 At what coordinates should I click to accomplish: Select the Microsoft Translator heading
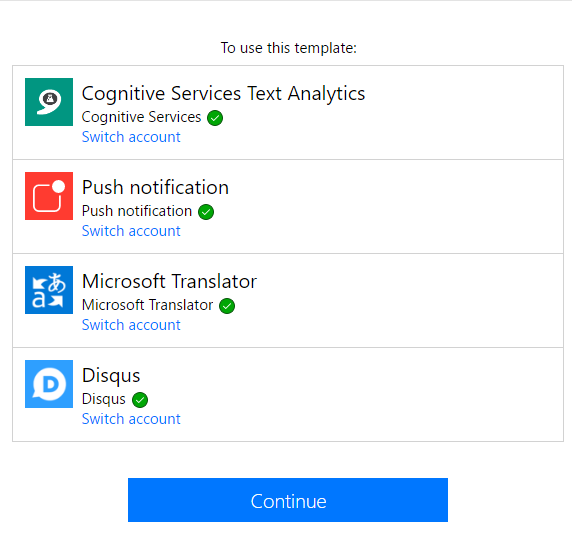(169, 281)
